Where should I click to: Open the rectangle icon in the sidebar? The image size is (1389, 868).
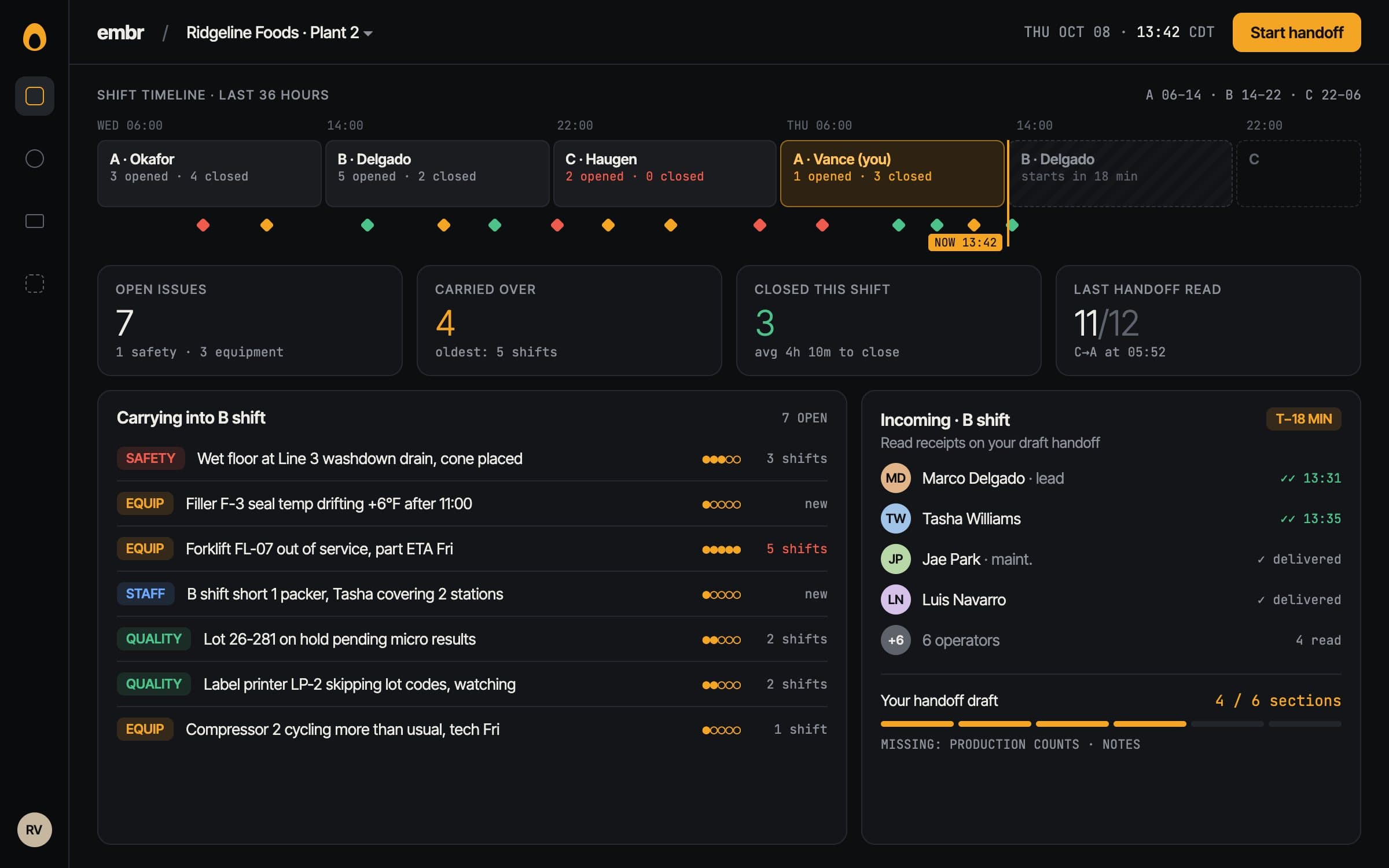35,221
